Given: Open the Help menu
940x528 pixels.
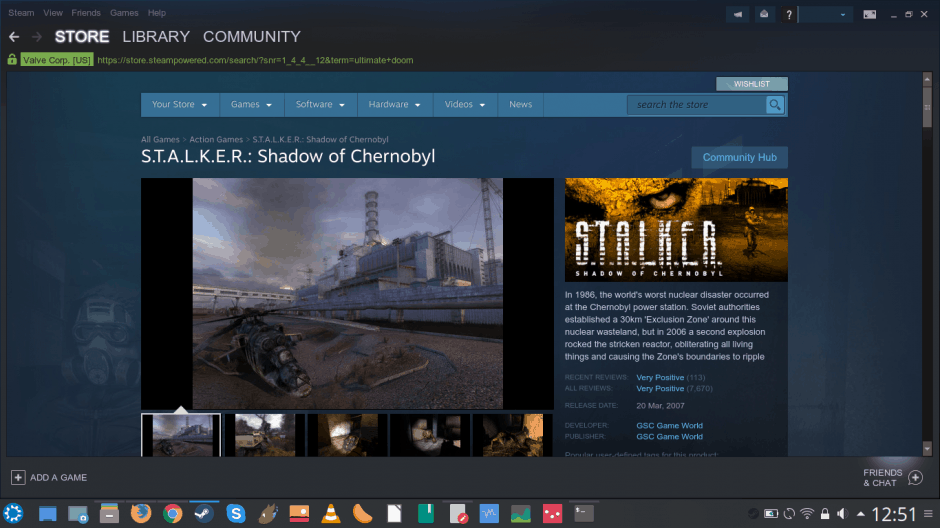Looking at the screenshot, I should [x=156, y=13].
